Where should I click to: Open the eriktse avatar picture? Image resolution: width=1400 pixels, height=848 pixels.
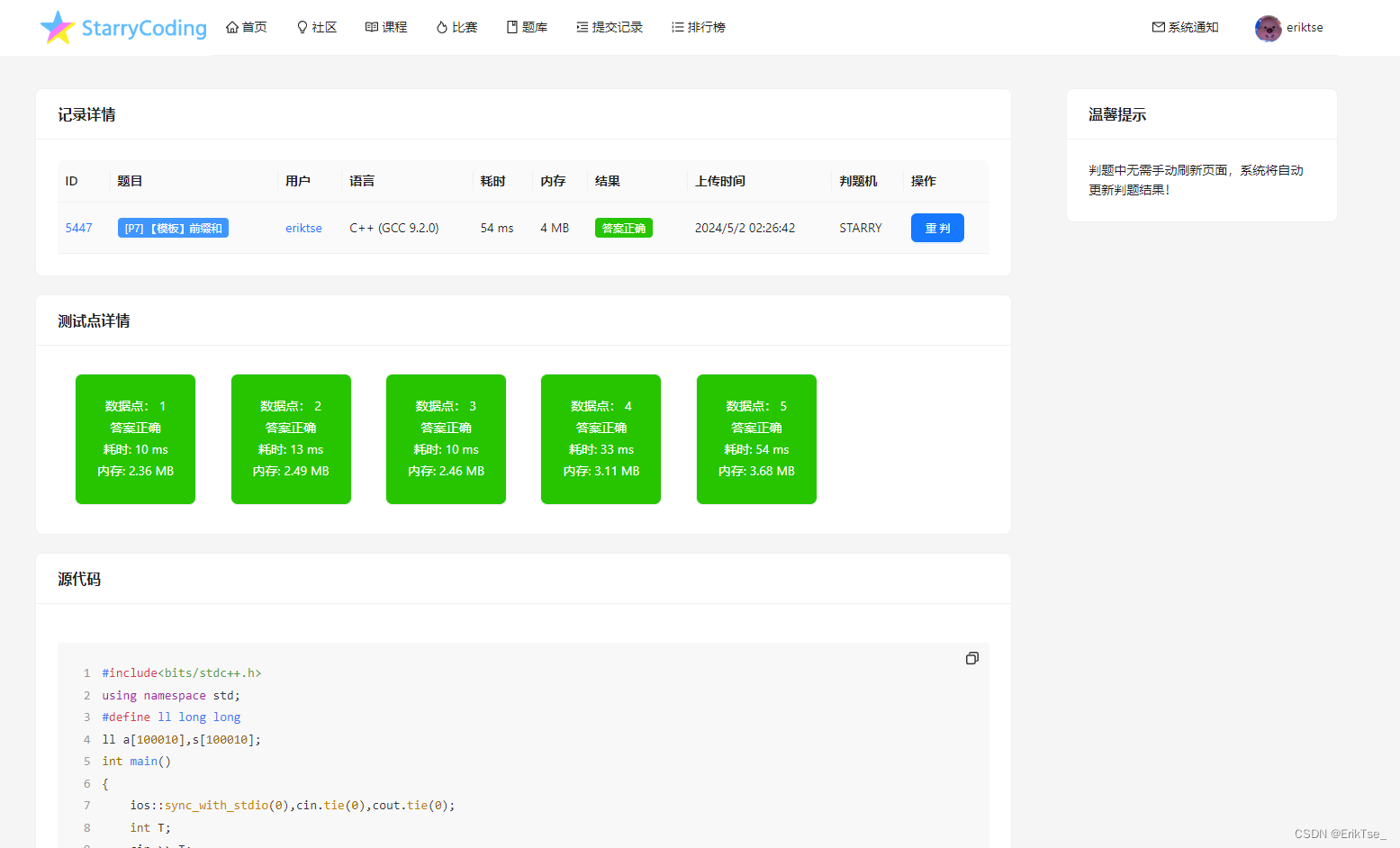1269,29
